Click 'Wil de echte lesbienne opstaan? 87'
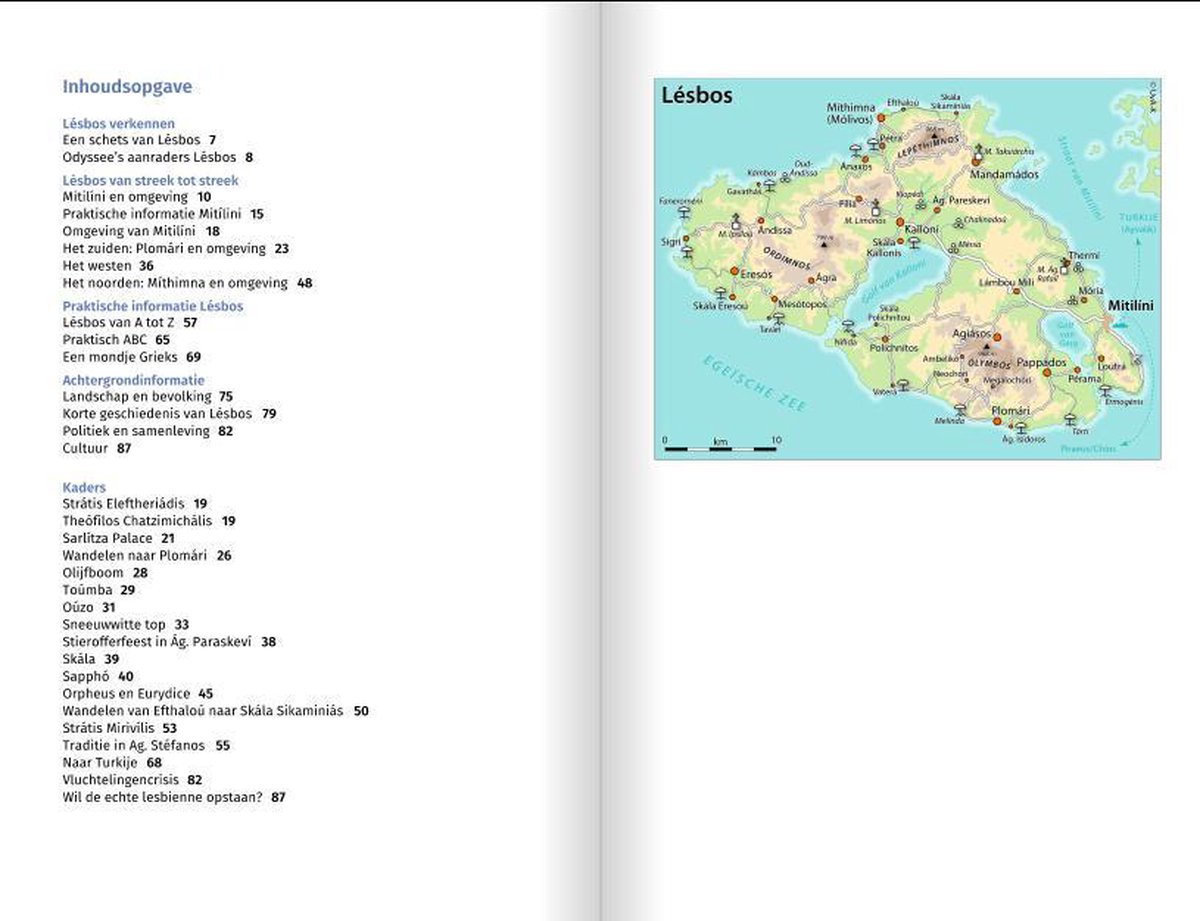The width and height of the screenshot is (1200, 921). click(x=174, y=797)
